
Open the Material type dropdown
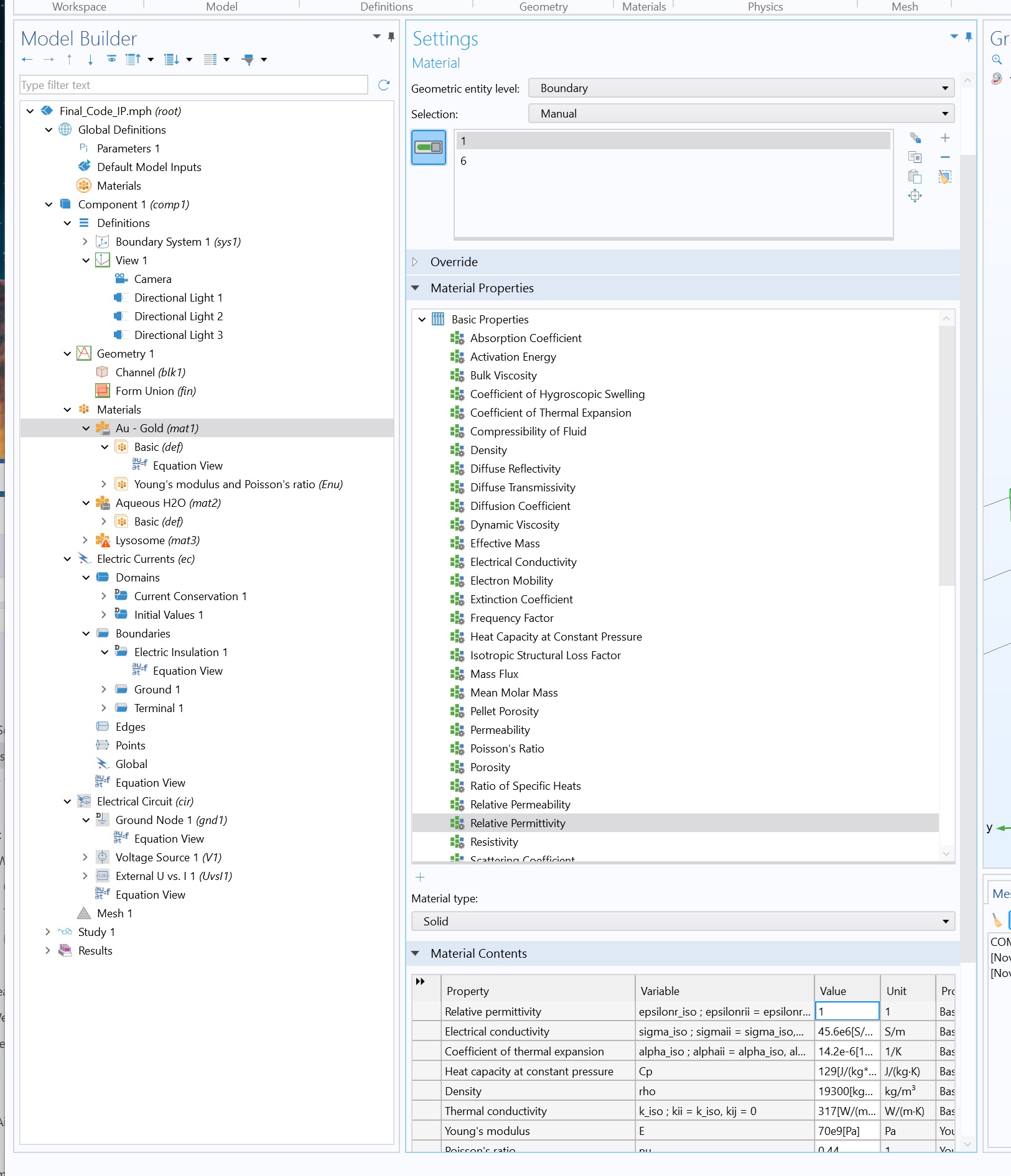point(683,921)
